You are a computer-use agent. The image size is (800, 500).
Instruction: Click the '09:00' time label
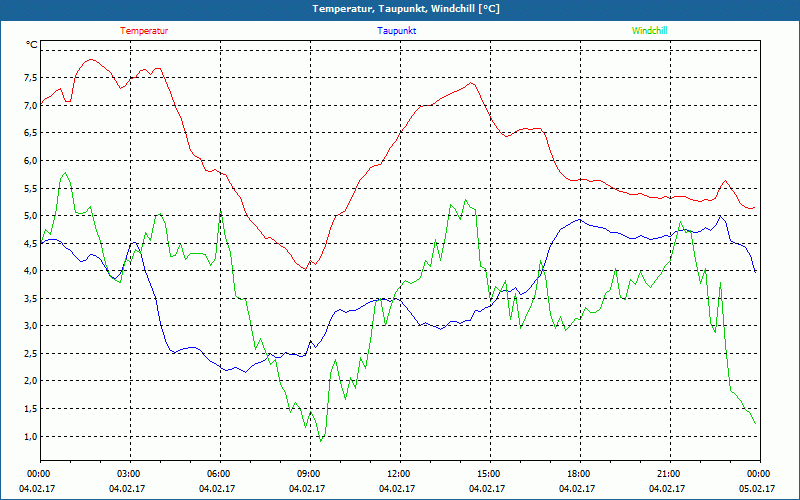click(x=310, y=474)
